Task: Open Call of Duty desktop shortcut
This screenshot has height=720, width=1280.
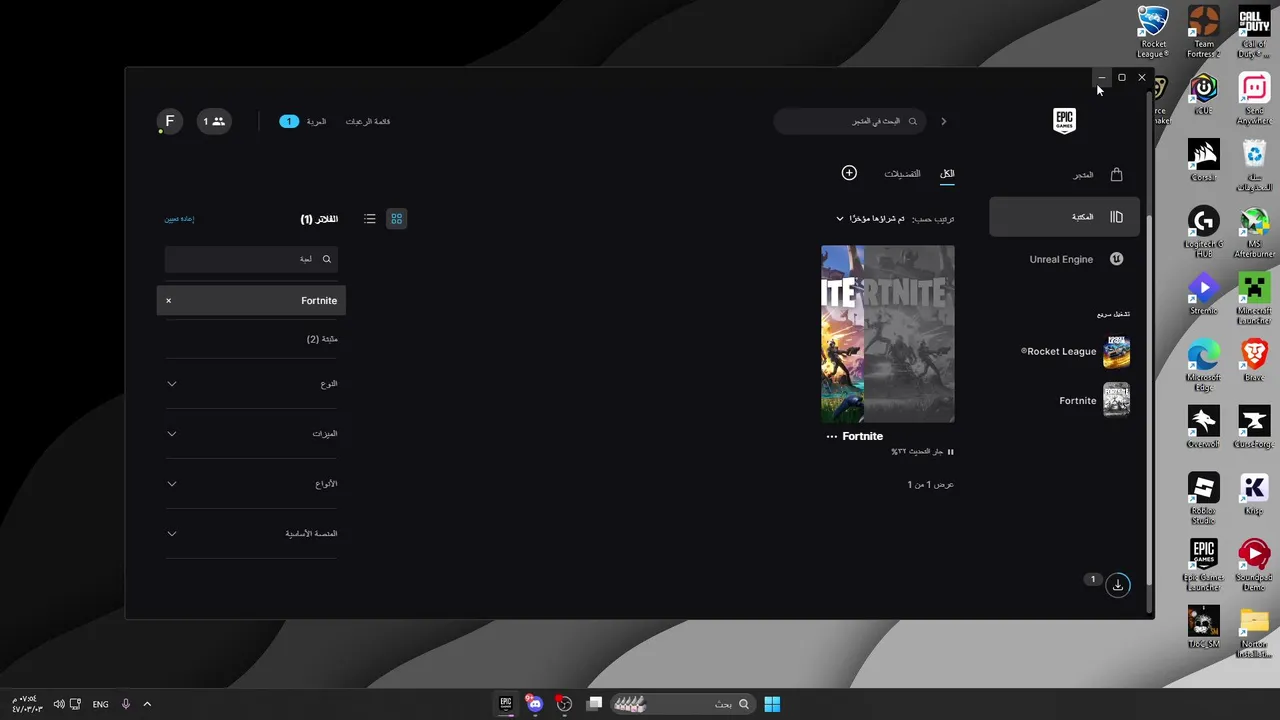Action: click(1254, 33)
